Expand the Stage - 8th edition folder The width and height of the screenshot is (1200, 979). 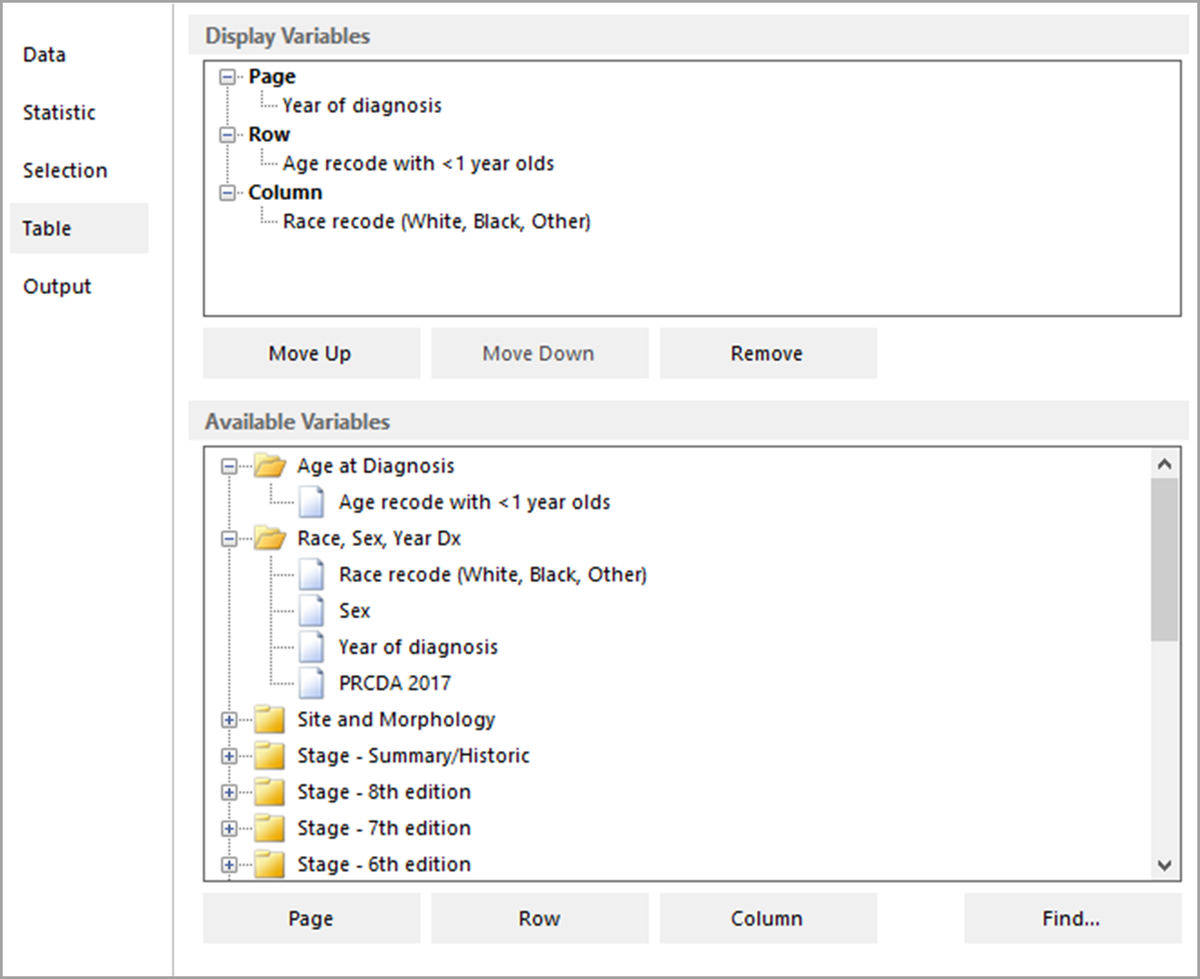pos(228,792)
